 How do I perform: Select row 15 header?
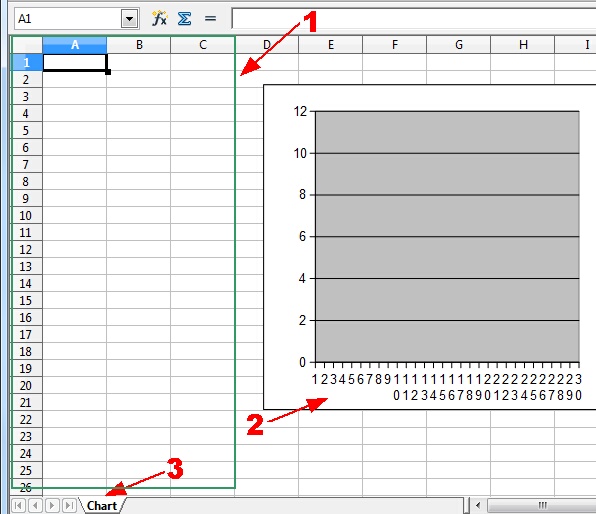[x=27, y=300]
